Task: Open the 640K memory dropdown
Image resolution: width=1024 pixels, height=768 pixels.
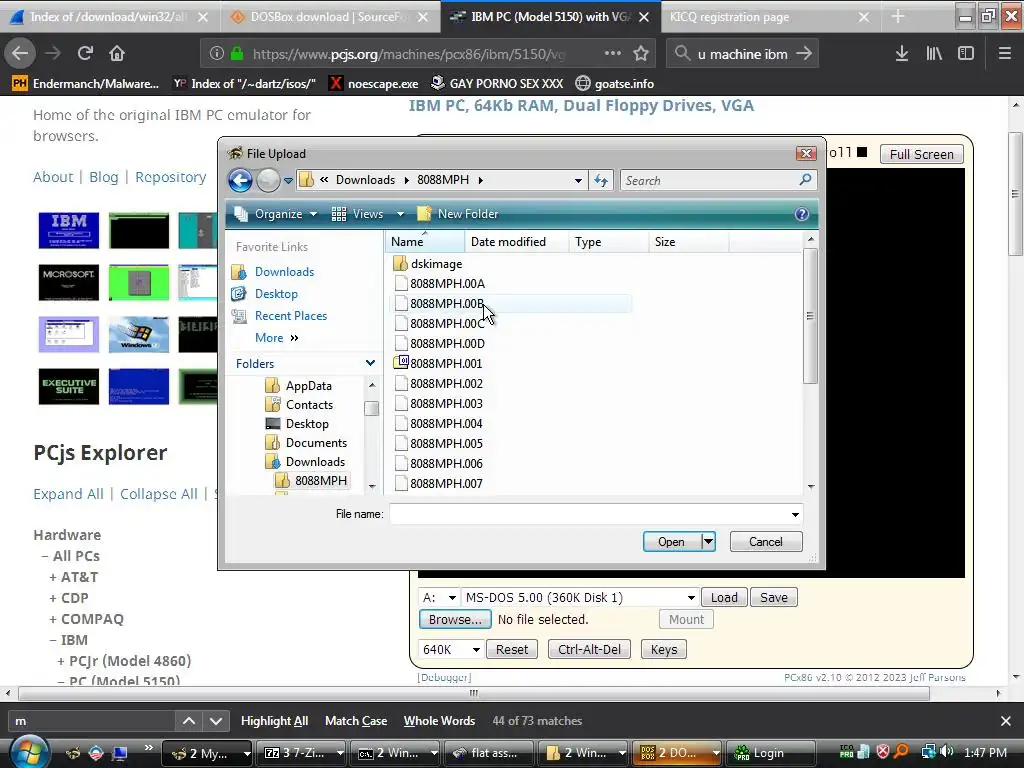Action: point(451,650)
